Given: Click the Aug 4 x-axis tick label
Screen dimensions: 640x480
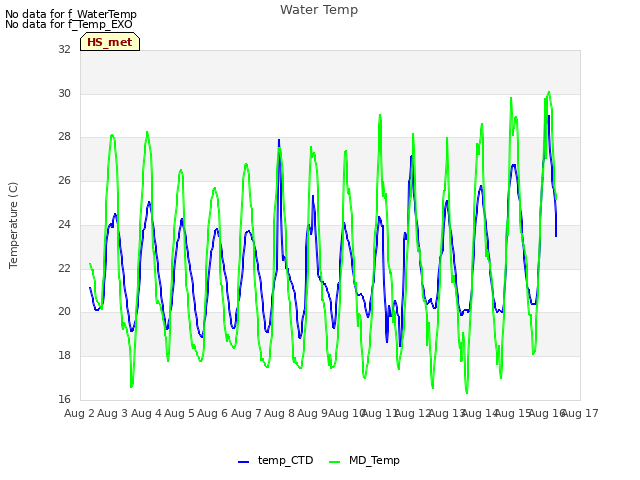Looking at the screenshot, I should click(146, 413).
